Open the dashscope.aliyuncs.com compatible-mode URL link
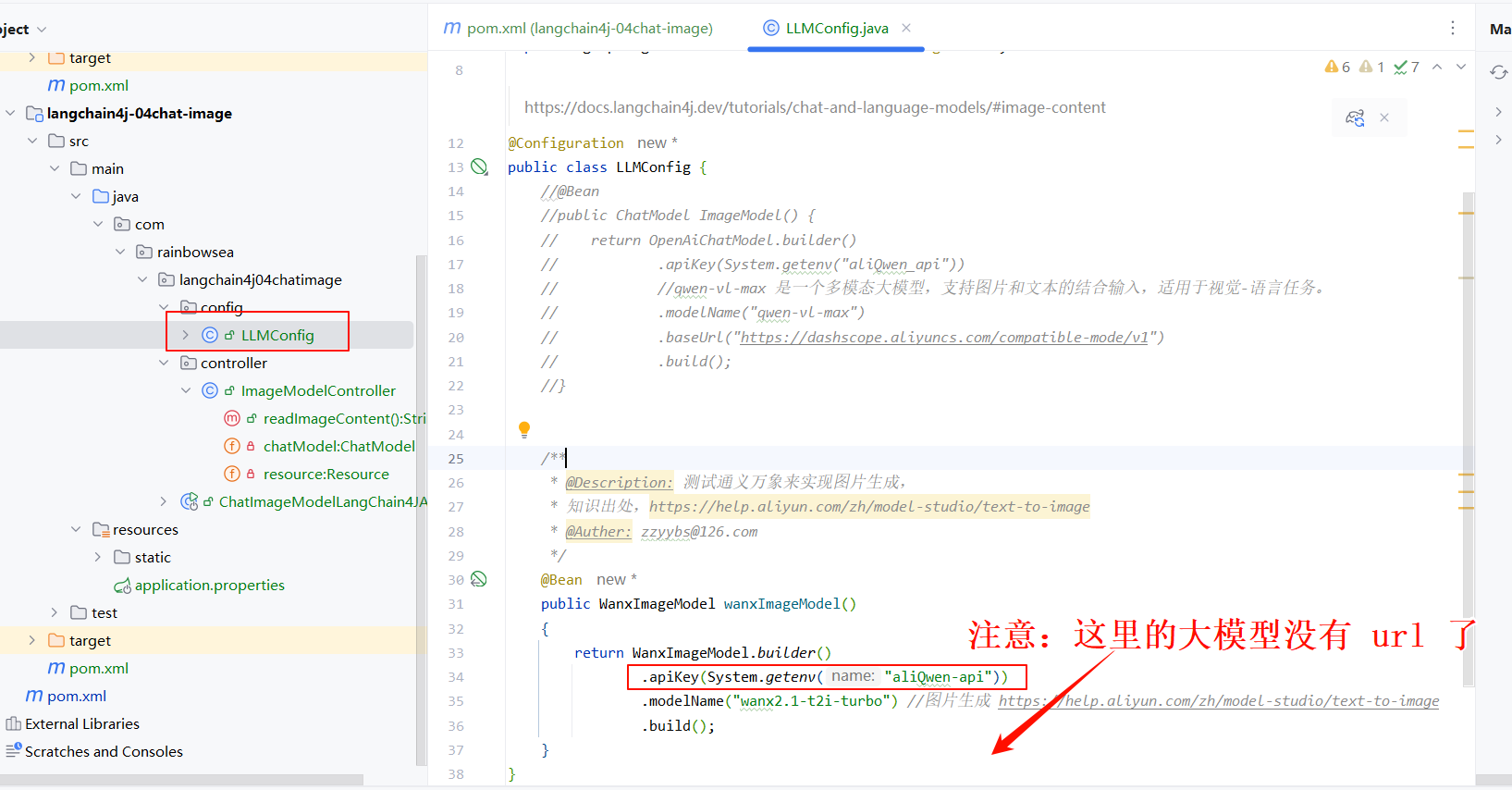 click(943, 338)
